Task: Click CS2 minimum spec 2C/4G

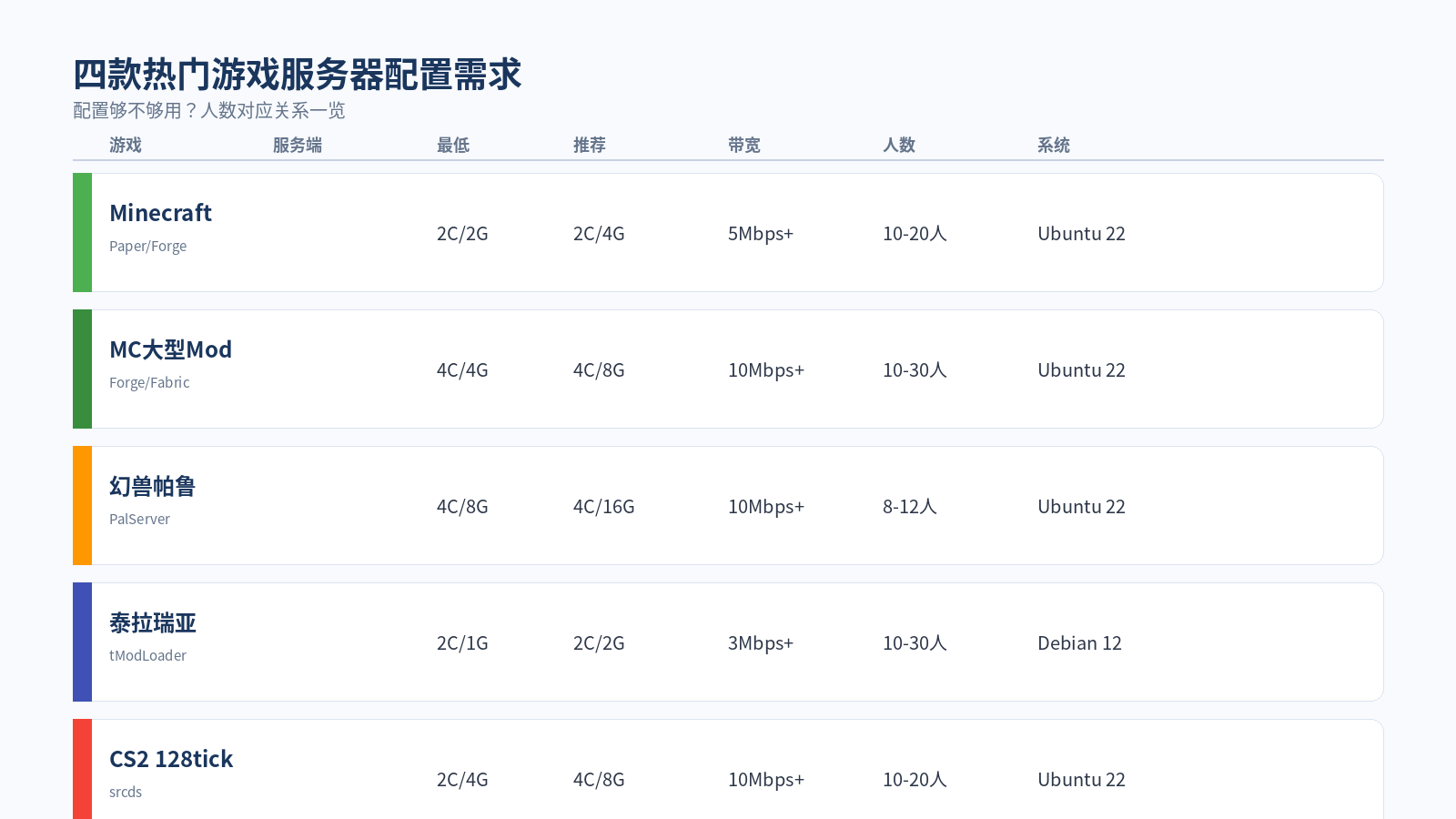Action: coord(462,780)
